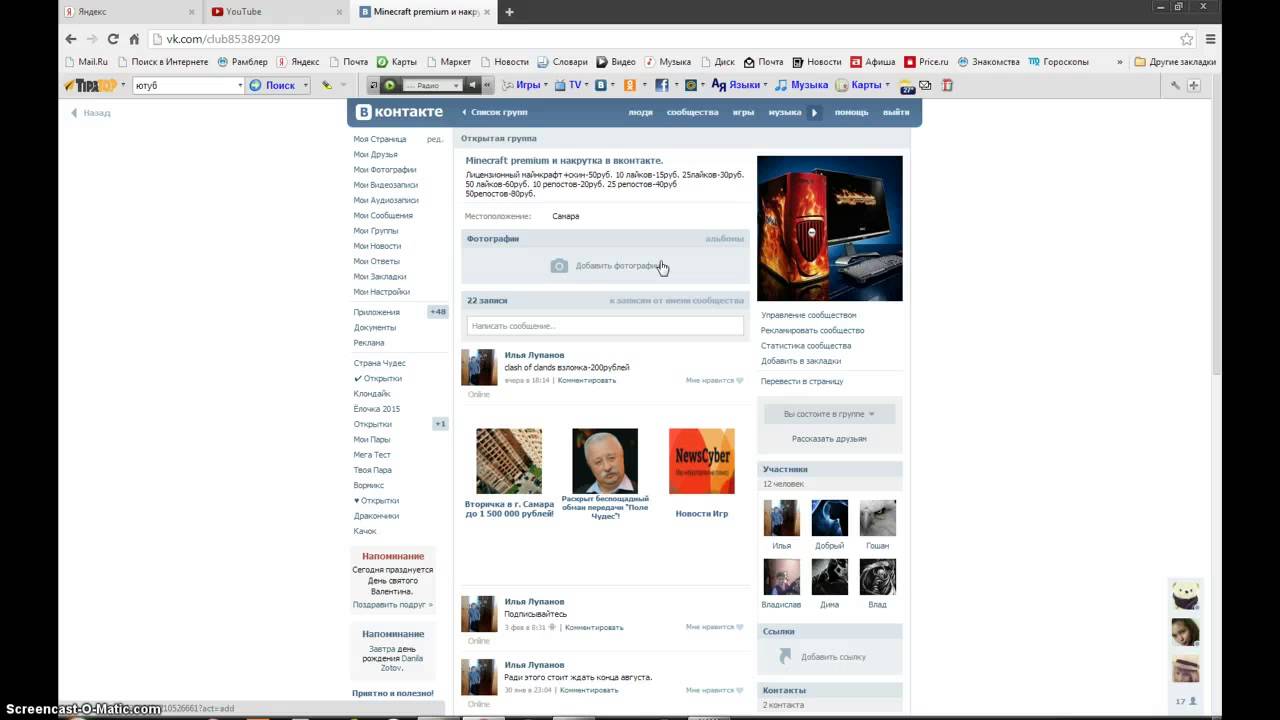Screen dimensions: 1280x720
Task: Click 'Поздравить подруг' reminder link
Action: [392, 604]
